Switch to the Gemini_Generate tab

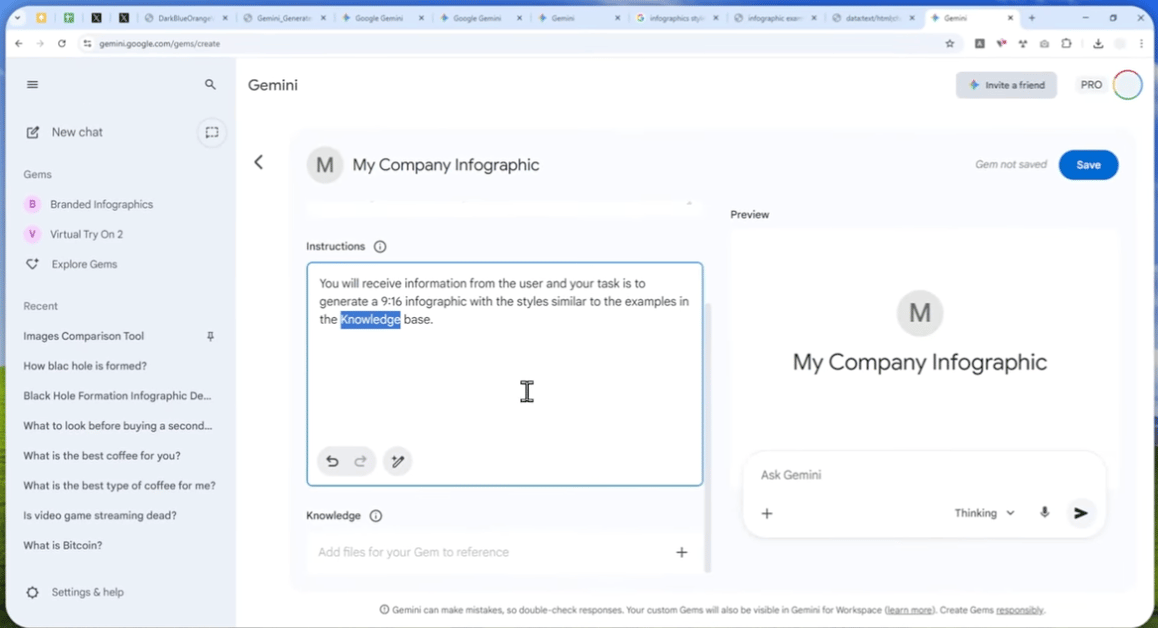pyautogui.click(x=284, y=18)
